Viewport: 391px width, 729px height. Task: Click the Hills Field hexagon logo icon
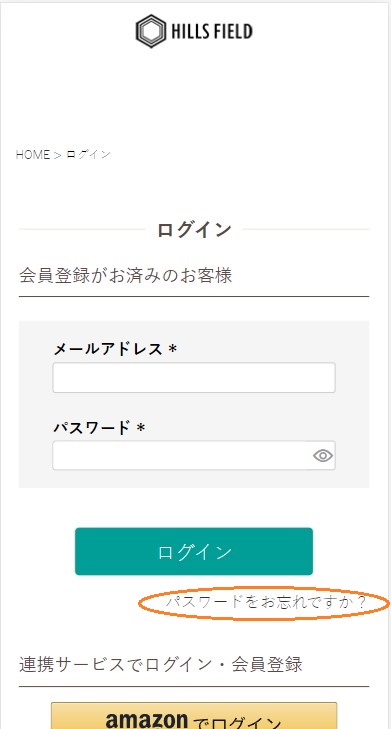[x=151, y=31]
